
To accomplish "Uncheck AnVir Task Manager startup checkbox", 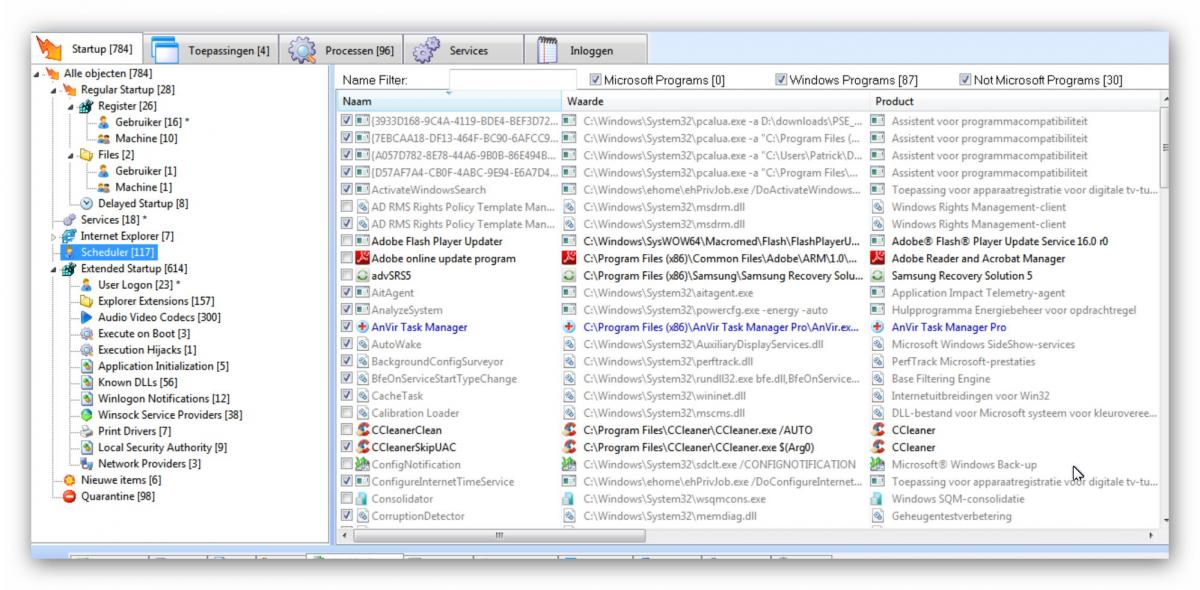I will click(x=346, y=327).
